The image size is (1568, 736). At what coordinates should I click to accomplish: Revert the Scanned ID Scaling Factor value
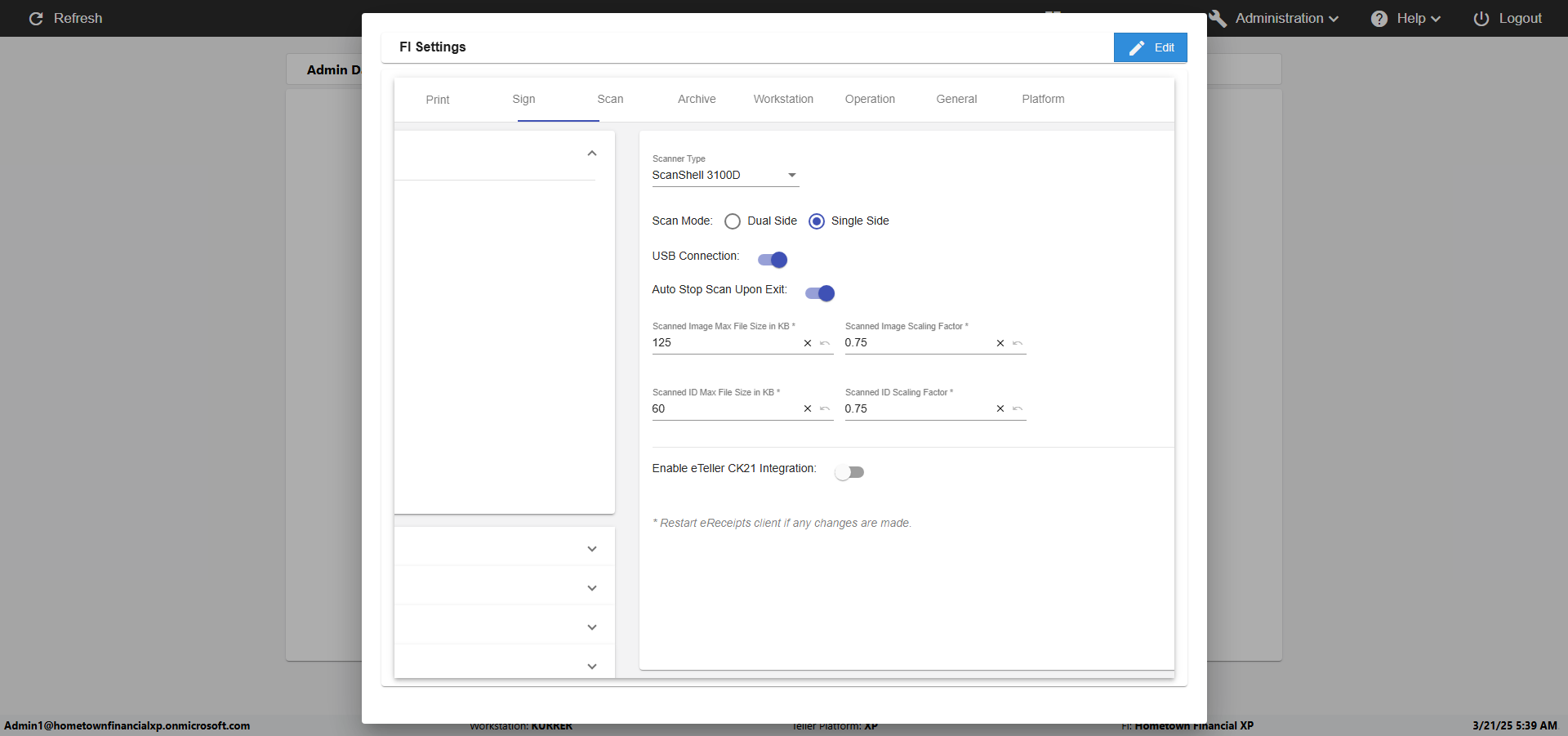coord(1018,408)
